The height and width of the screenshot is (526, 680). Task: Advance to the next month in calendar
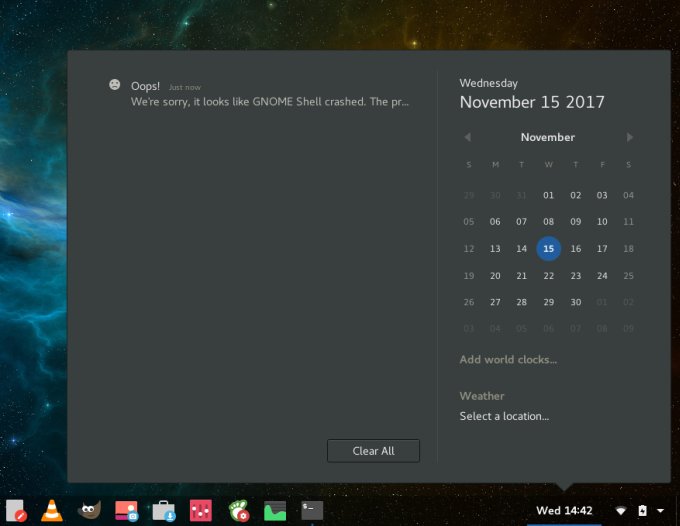click(x=630, y=137)
